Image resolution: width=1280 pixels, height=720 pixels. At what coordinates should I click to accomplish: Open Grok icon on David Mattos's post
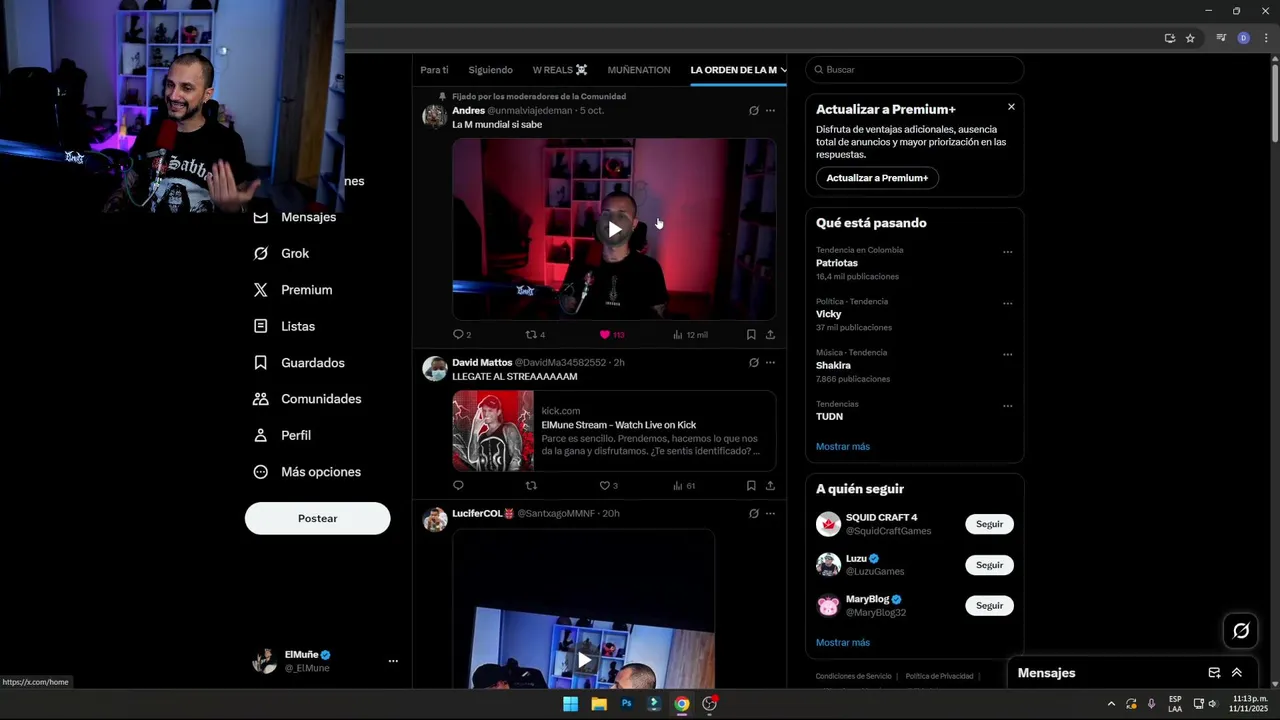754,363
